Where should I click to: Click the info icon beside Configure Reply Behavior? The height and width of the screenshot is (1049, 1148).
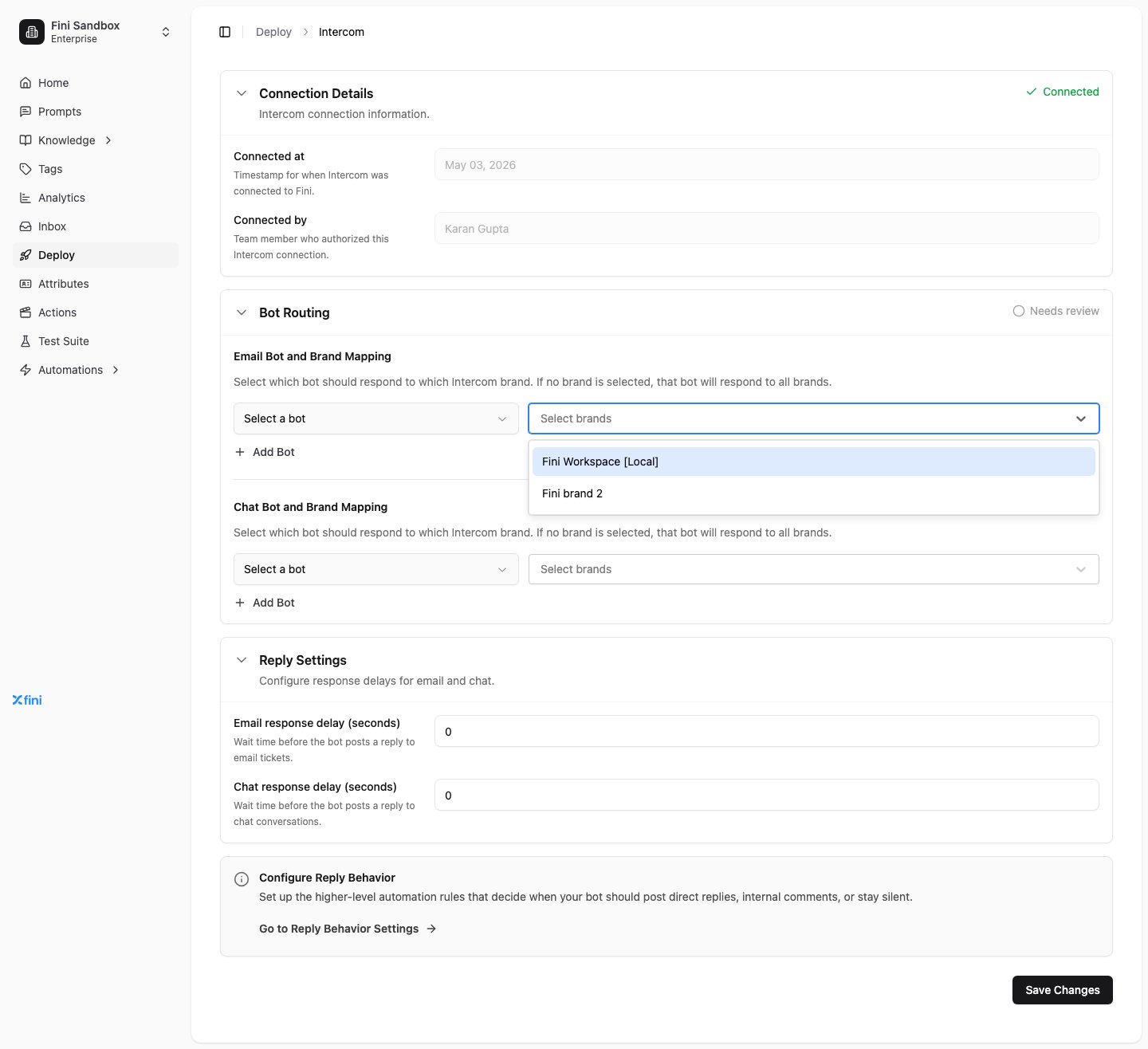click(x=242, y=879)
